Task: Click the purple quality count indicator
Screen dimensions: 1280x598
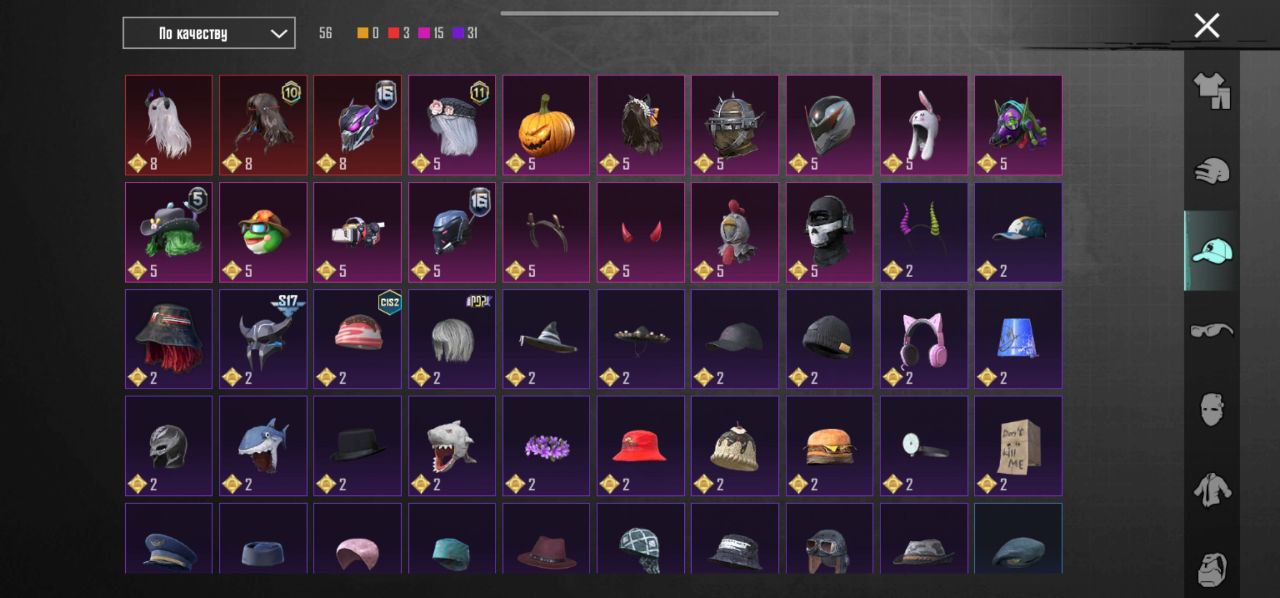Action: coord(464,33)
